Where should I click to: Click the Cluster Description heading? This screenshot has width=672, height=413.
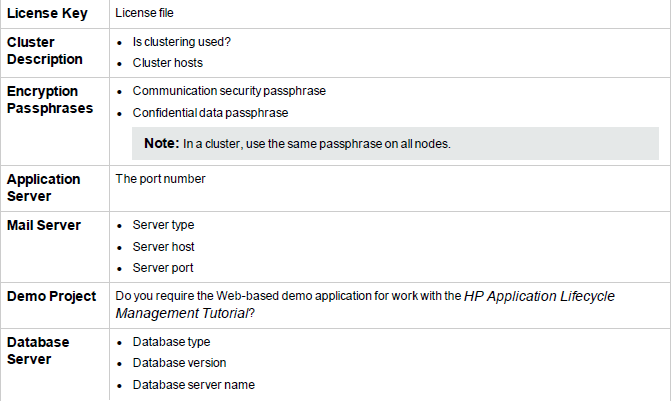click(x=45, y=51)
